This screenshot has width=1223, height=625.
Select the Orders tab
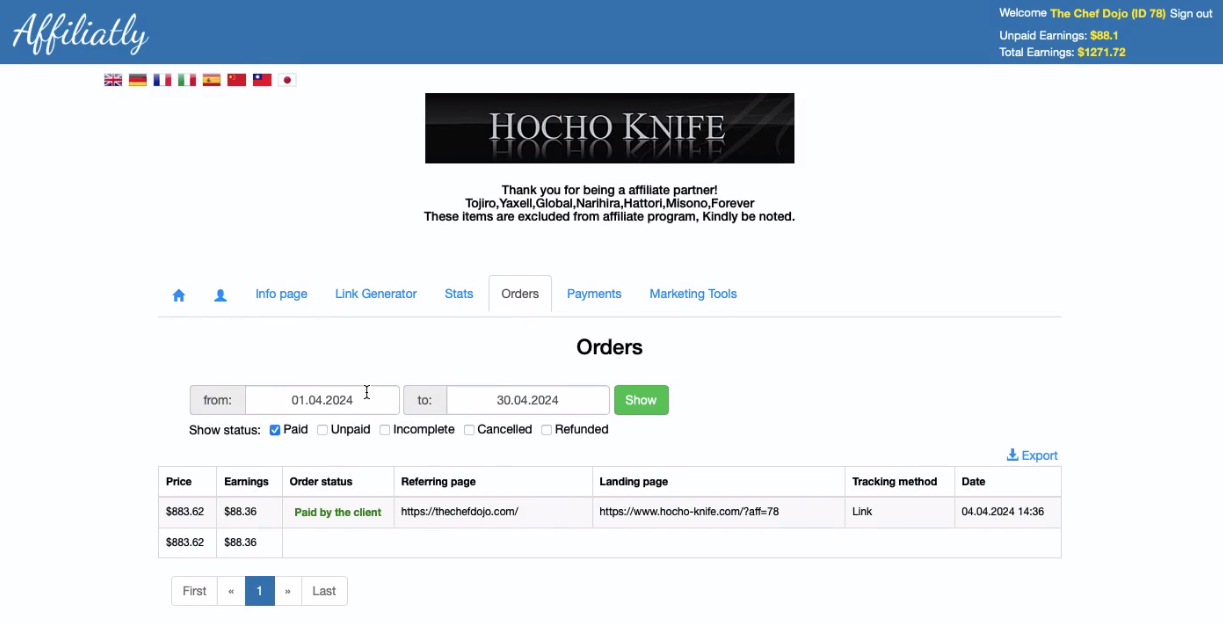520,294
